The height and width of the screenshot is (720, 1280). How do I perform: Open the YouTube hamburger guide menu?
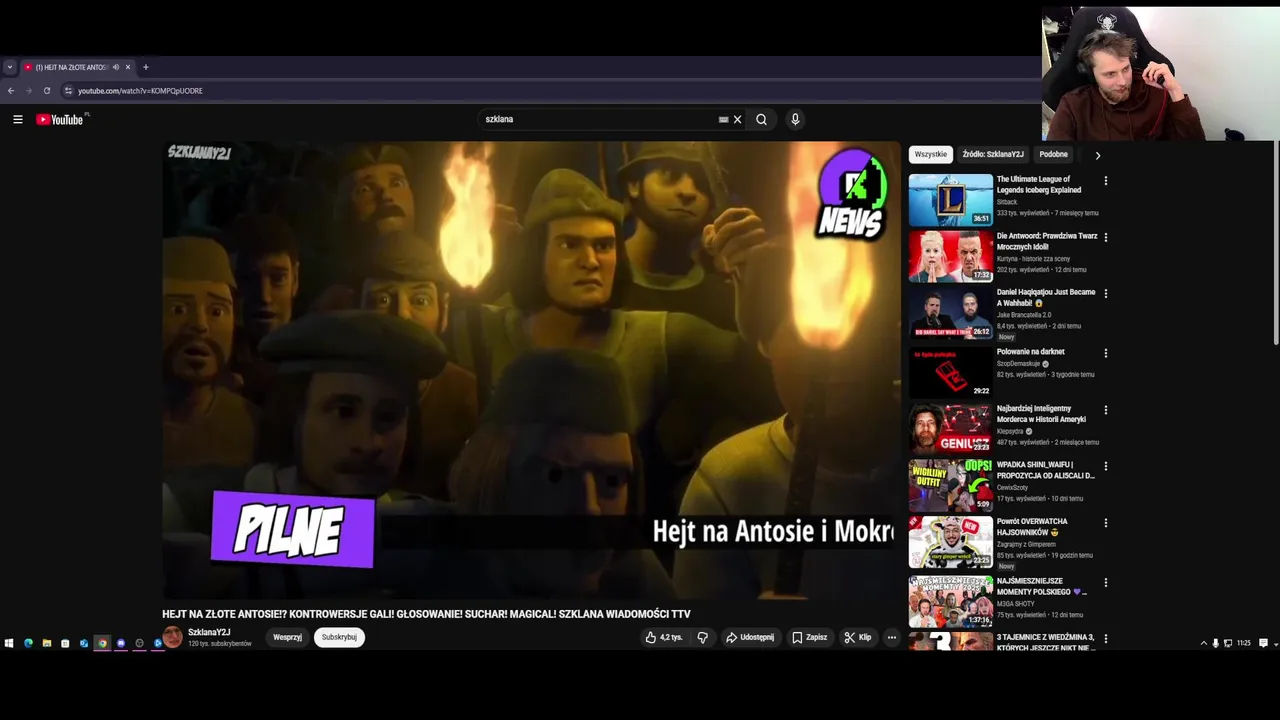pos(18,119)
